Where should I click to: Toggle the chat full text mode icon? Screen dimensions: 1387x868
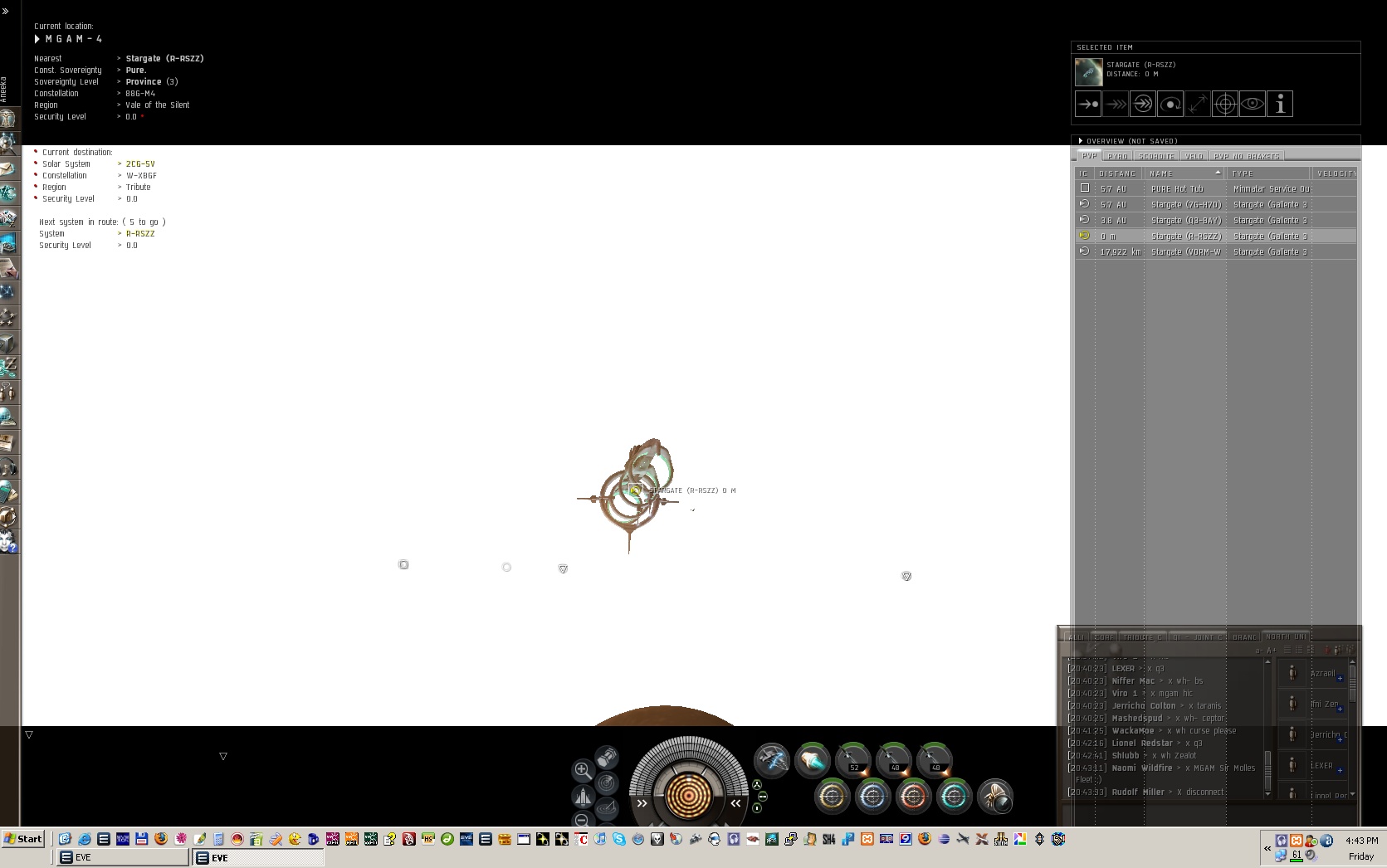pos(1287,650)
